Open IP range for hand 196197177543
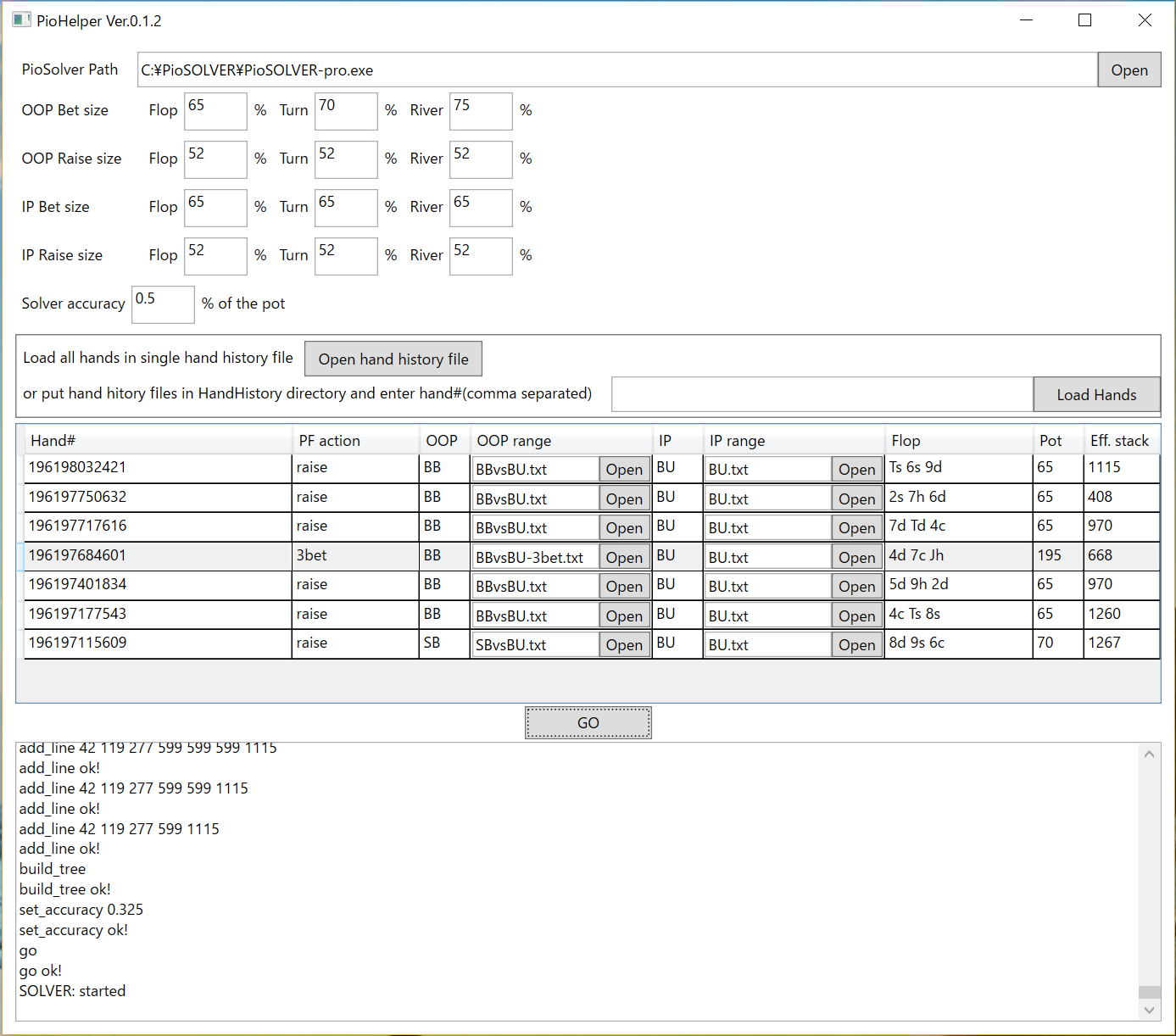This screenshot has height=1036, width=1176. pos(857,615)
